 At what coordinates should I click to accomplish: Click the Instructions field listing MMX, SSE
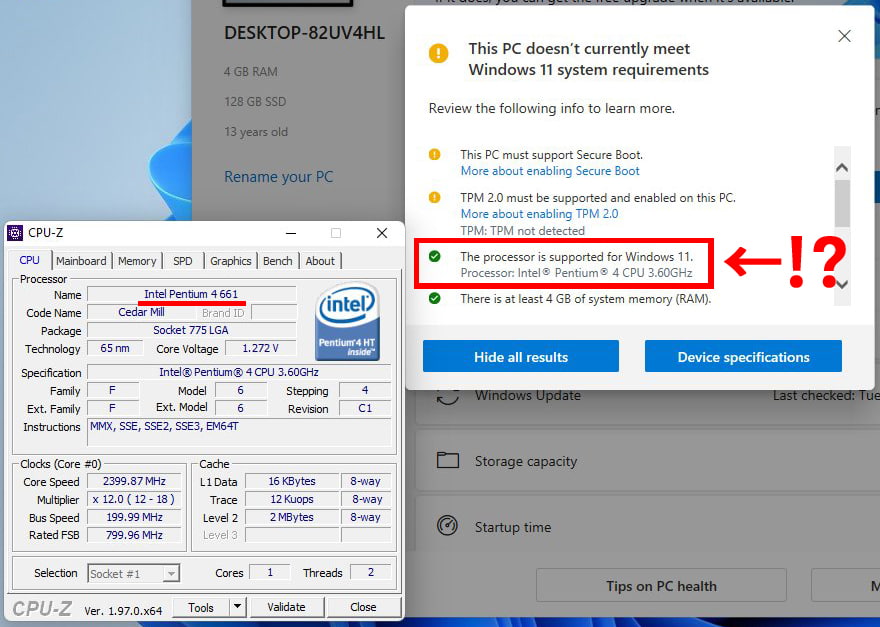[239, 432]
